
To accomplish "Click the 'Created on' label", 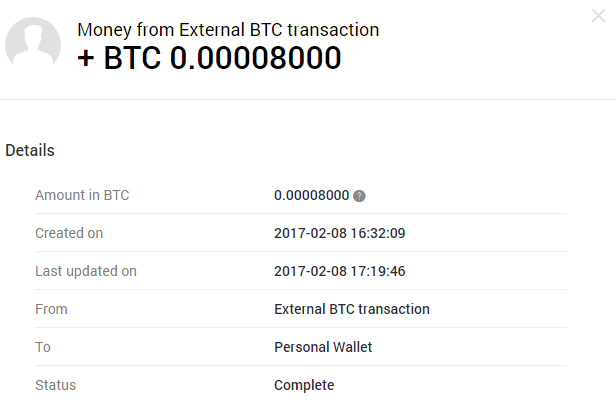I will point(69,233).
